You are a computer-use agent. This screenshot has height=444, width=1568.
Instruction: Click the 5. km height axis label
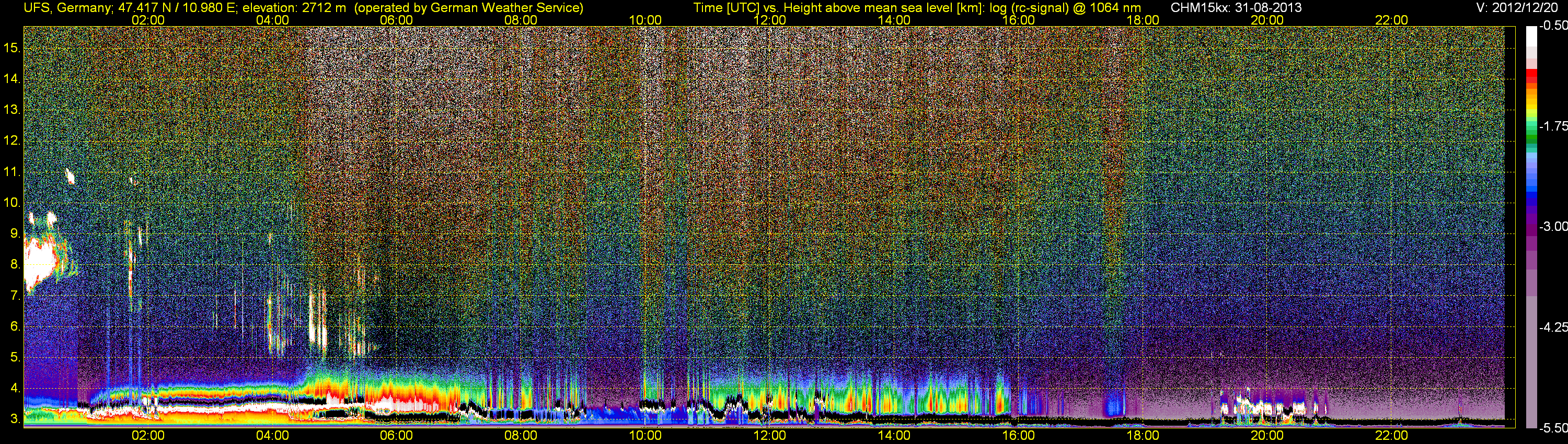(x=15, y=357)
